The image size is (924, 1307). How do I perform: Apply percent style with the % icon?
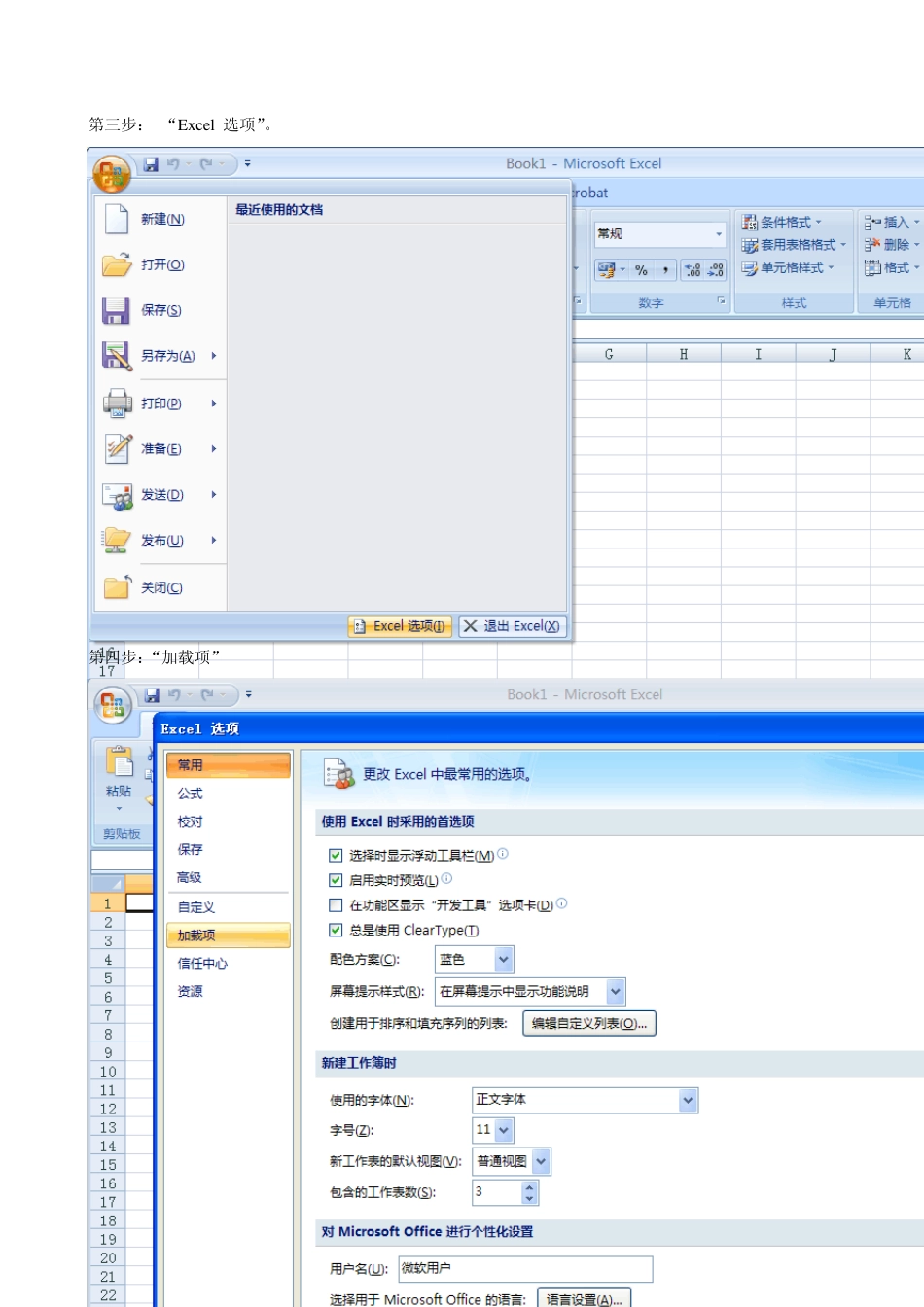[x=641, y=269]
